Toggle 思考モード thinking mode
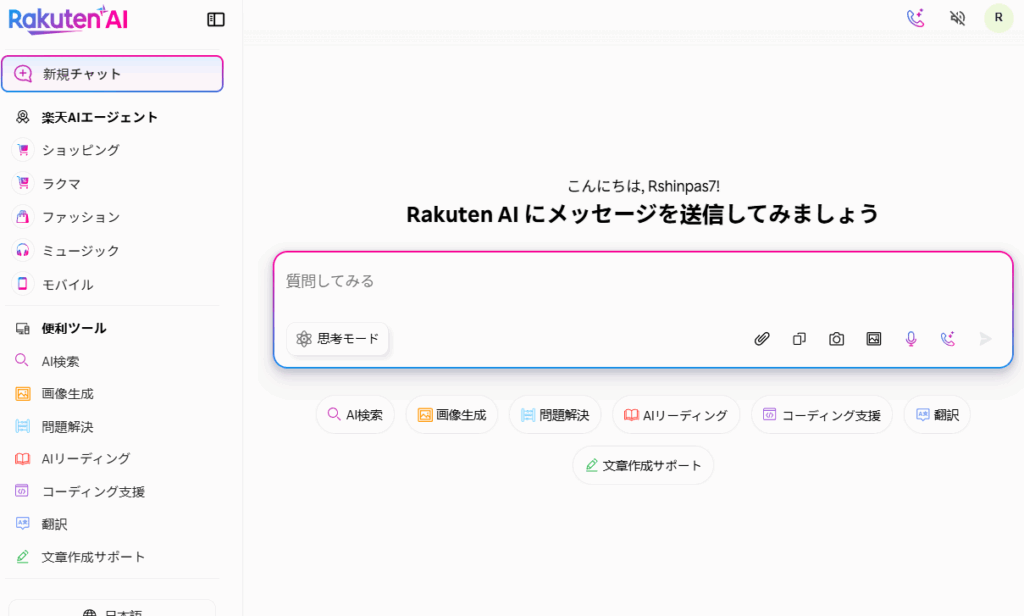This screenshot has width=1024, height=616. [338, 338]
